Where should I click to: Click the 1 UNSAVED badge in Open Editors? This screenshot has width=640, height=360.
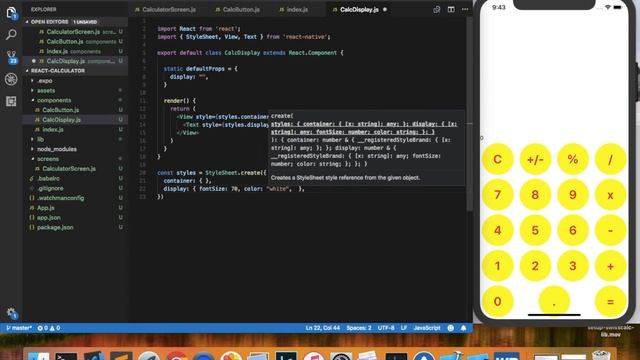pyautogui.click(x=85, y=22)
